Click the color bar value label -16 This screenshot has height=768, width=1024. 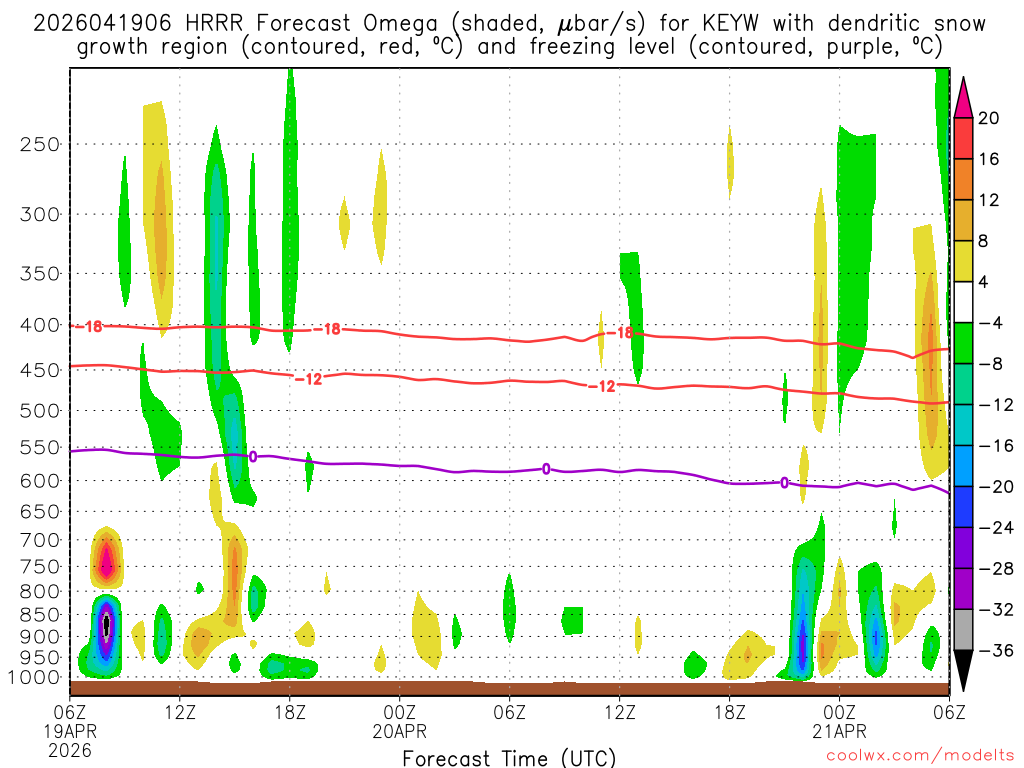pyautogui.click(x=996, y=446)
